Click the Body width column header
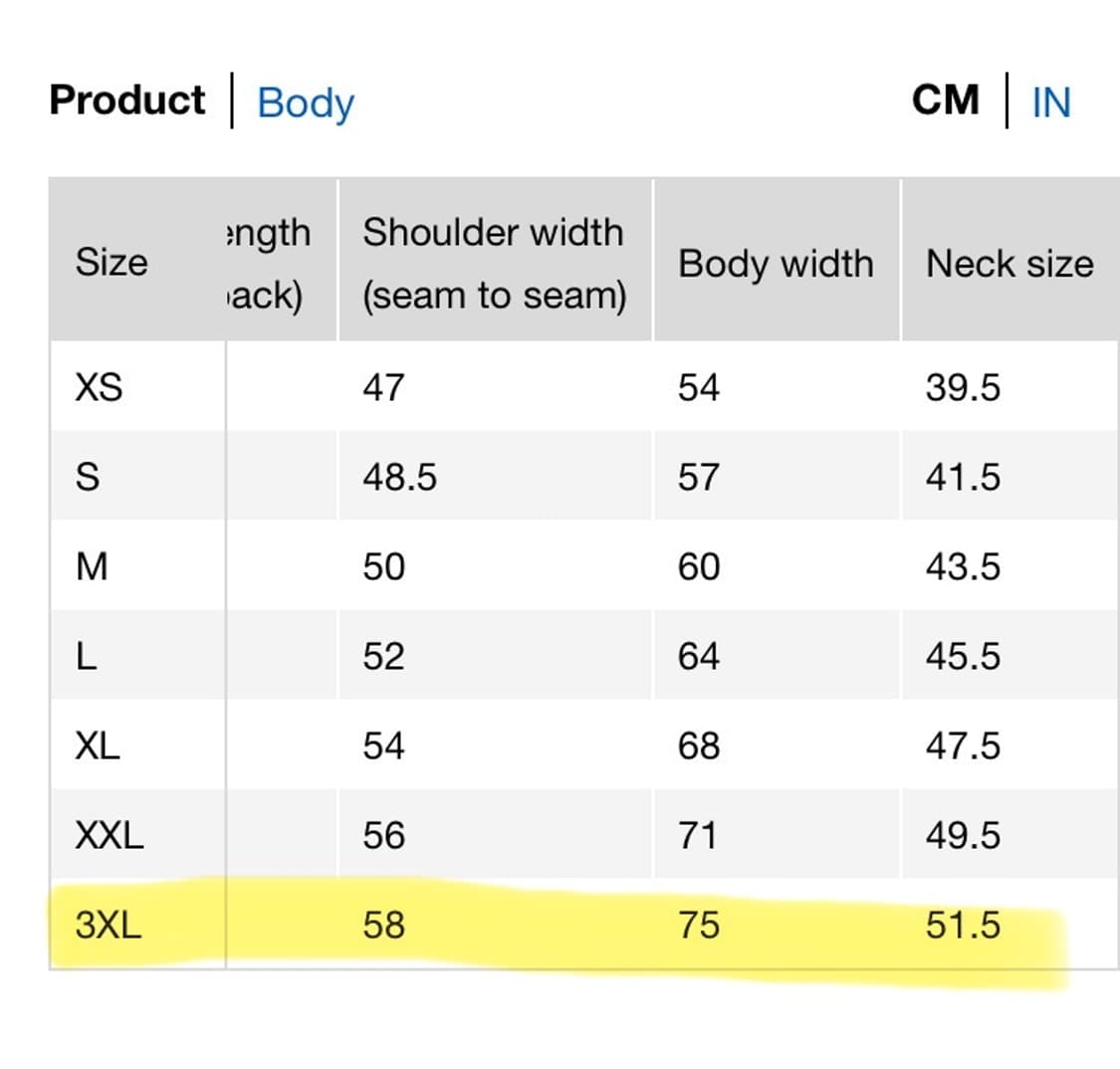 point(777,263)
